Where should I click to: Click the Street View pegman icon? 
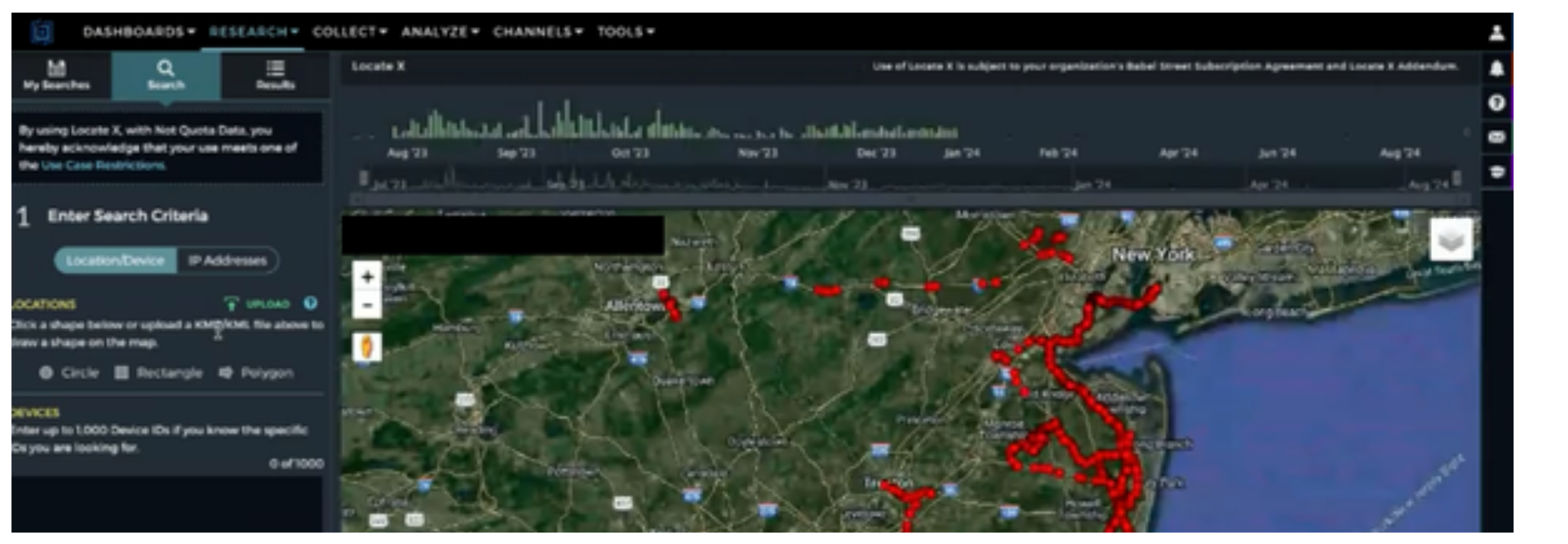click(x=367, y=347)
